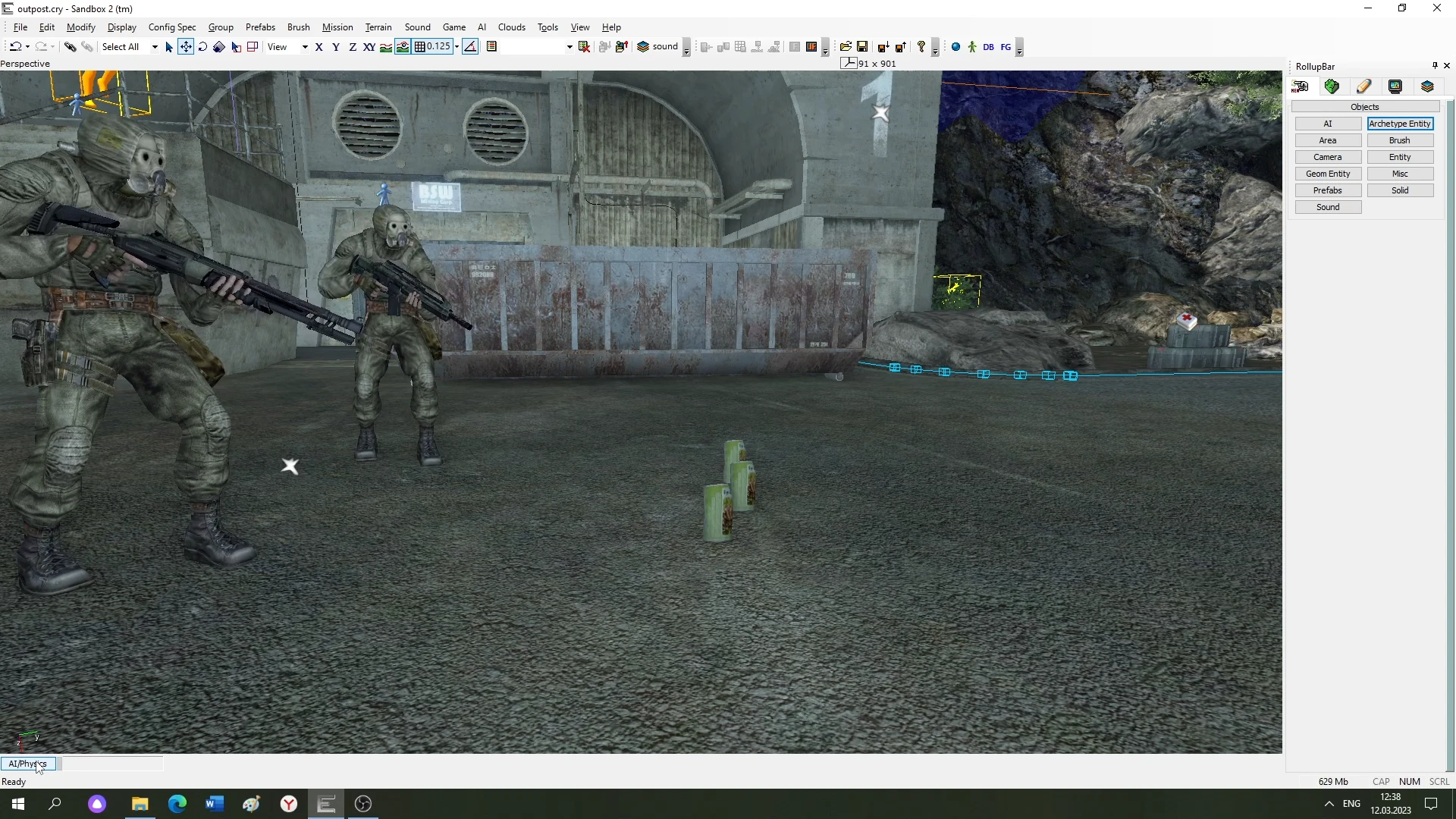Switch RollupBar to Terrain tab icon
This screenshot has width=1456, height=819.
(x=1332, y=86)
